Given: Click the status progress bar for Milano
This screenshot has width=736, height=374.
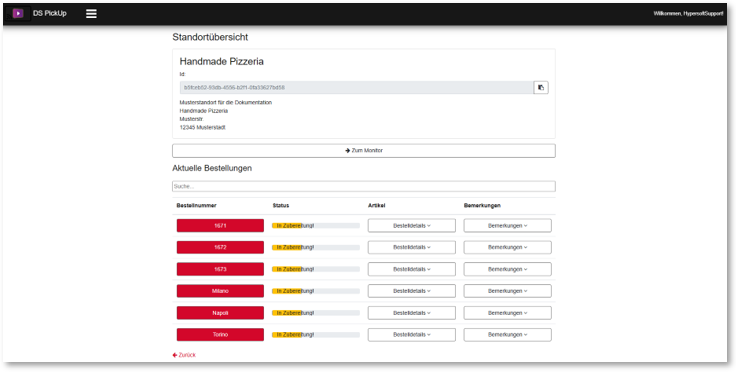Looking at the screenshot, I should [x=316, y=291].
